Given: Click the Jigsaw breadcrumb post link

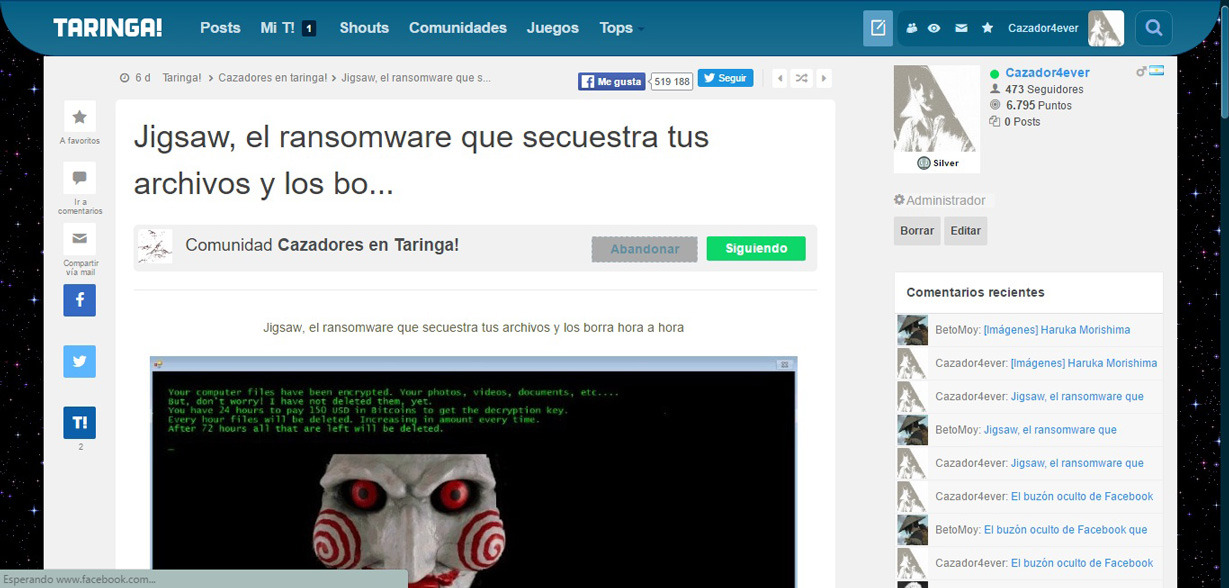Looking at the screenshot, I should (417, 78).
